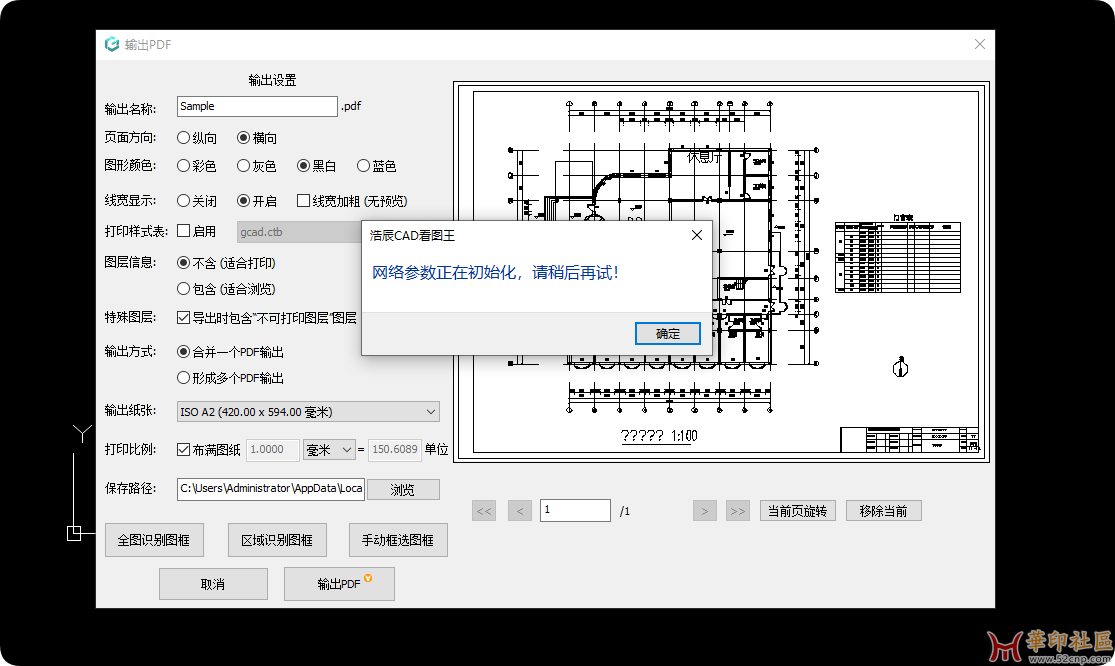
Task: Go to first page with << button
Action: [x=484, y=511]
